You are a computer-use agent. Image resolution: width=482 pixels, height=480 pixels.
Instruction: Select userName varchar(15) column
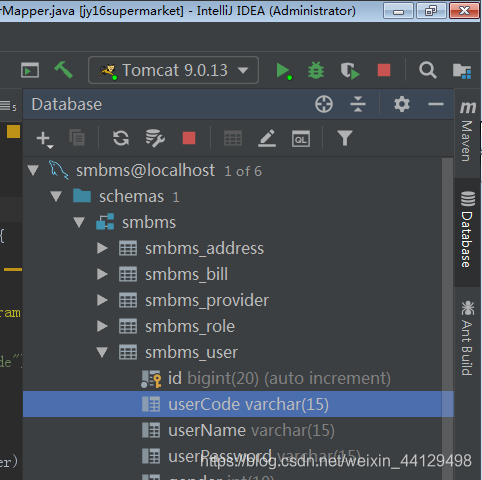point(238,430)
